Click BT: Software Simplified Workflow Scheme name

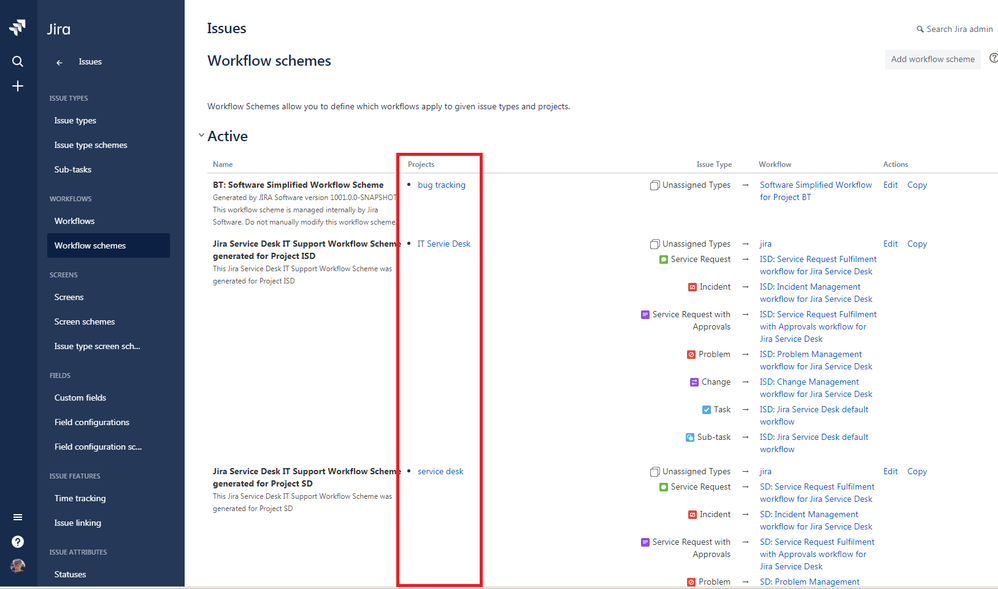click(x=298, y=185)
